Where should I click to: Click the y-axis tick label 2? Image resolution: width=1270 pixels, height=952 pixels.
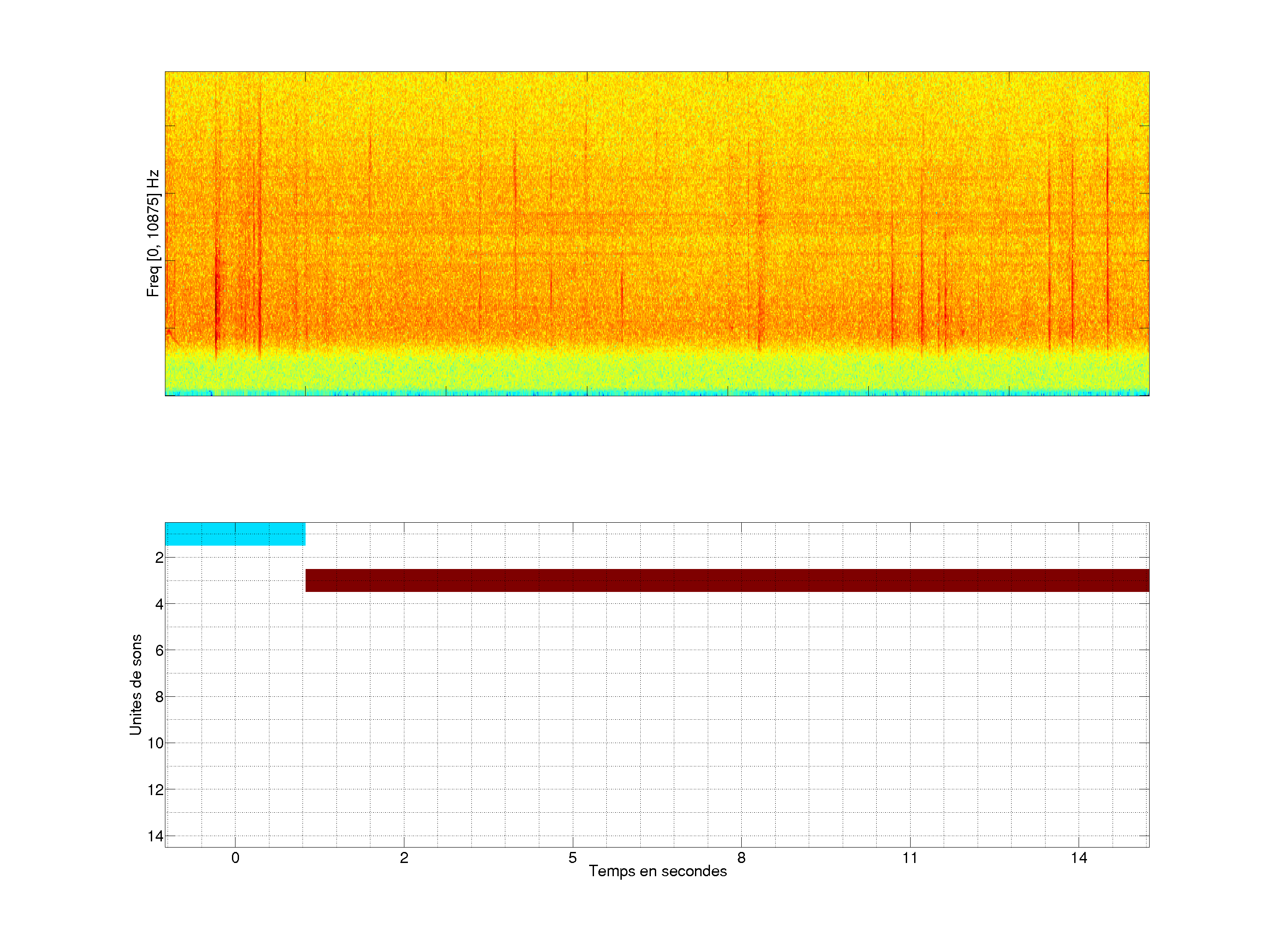click(159, 558)
